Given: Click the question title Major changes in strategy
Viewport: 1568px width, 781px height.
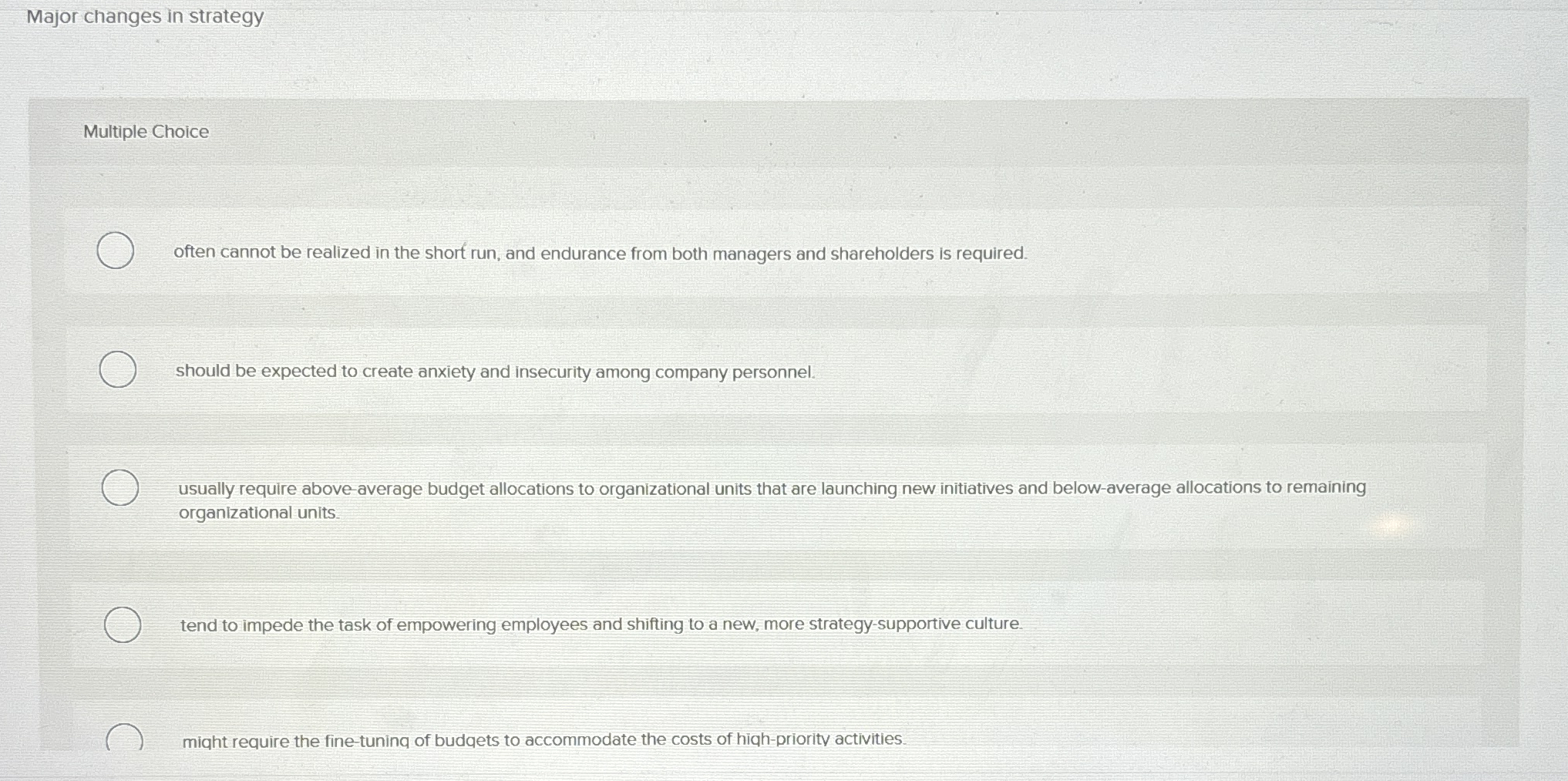Looking at the screenshot, I should (145, 16).
